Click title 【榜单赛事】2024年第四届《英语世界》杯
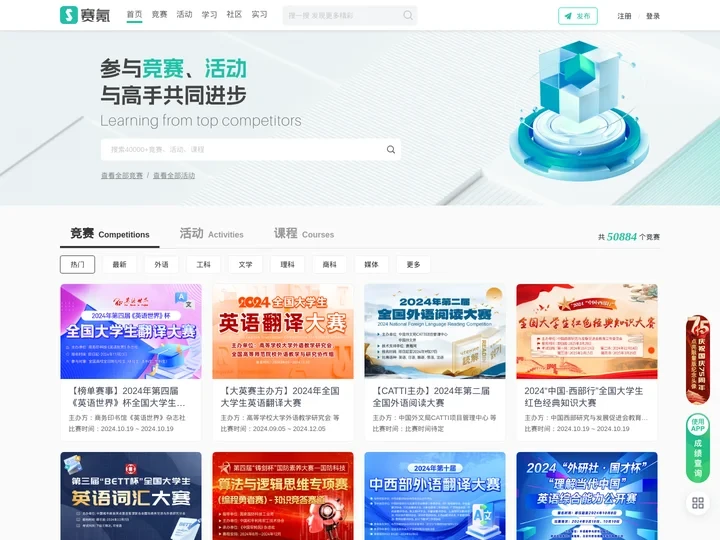 point(127,397)
